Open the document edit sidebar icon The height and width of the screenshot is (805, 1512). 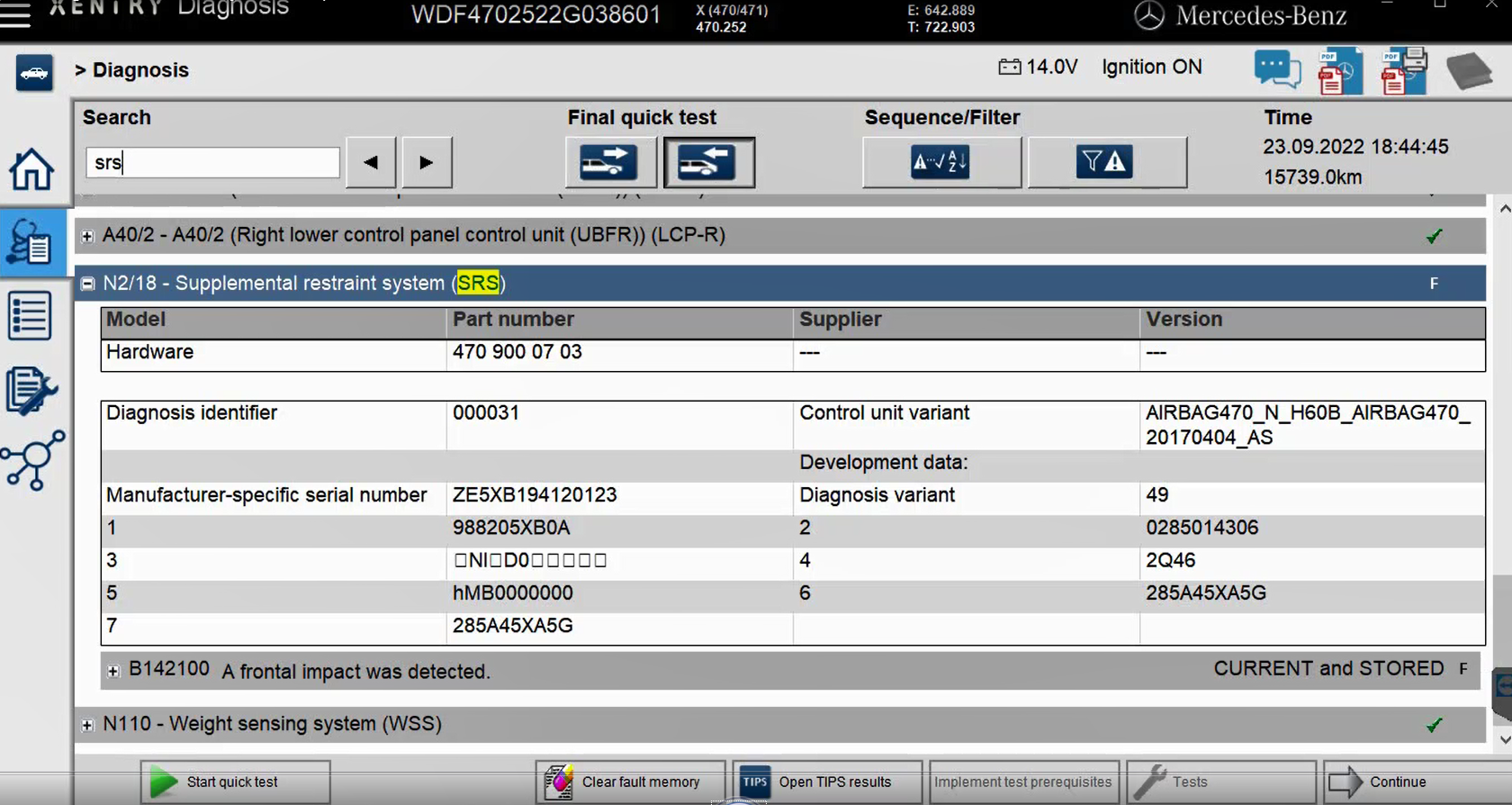31,390
